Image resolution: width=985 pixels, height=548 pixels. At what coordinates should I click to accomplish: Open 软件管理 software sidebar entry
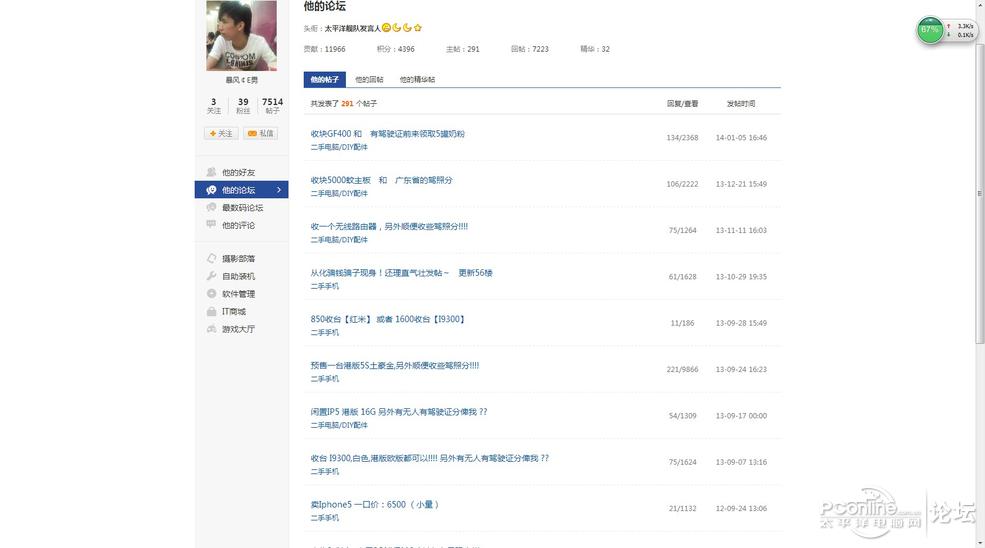pos(231,293)
